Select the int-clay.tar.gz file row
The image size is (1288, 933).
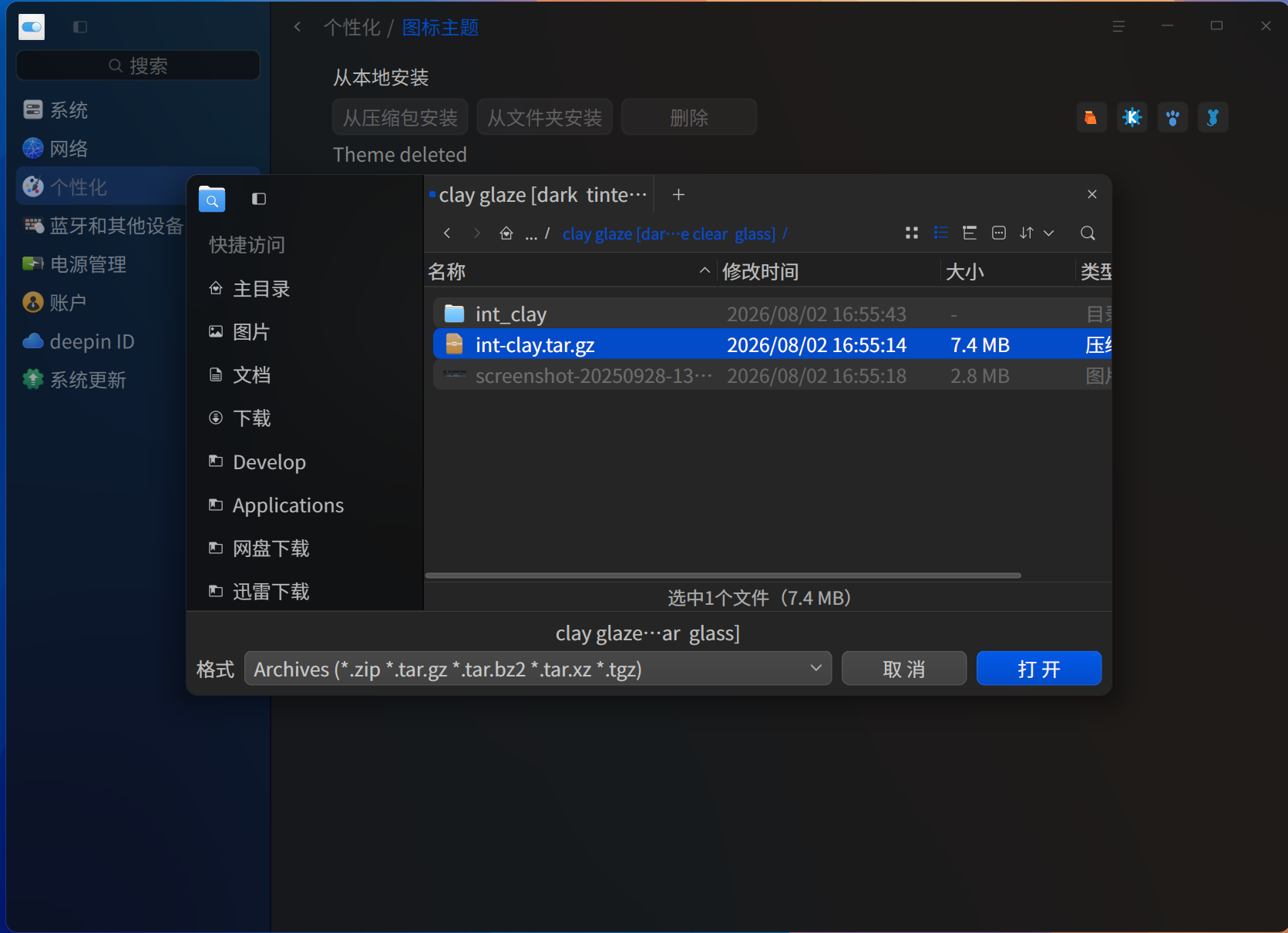772,344
